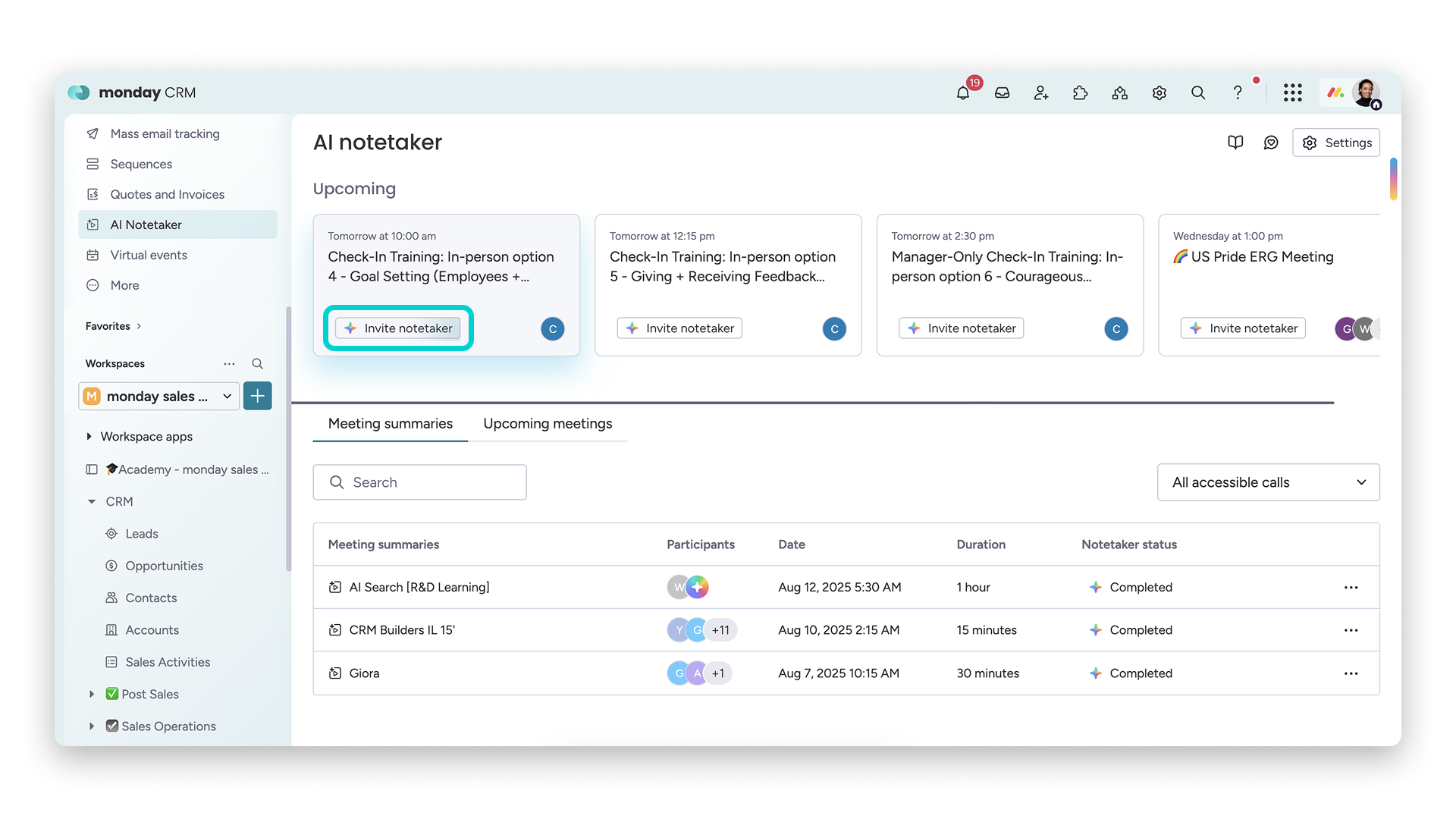Switch to Meeting summaries tab
This screenshot has width=1456, height=819.
(x=391, y=424)
